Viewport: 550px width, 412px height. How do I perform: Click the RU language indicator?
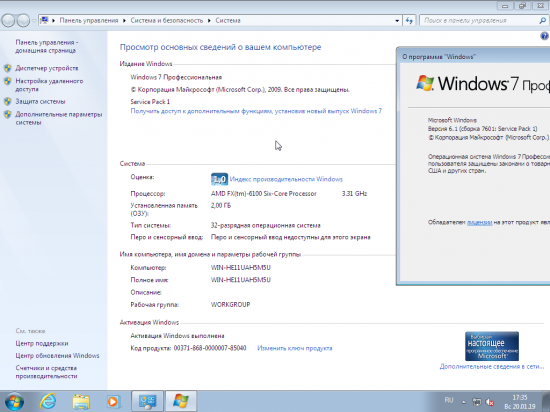coord(449,400)
